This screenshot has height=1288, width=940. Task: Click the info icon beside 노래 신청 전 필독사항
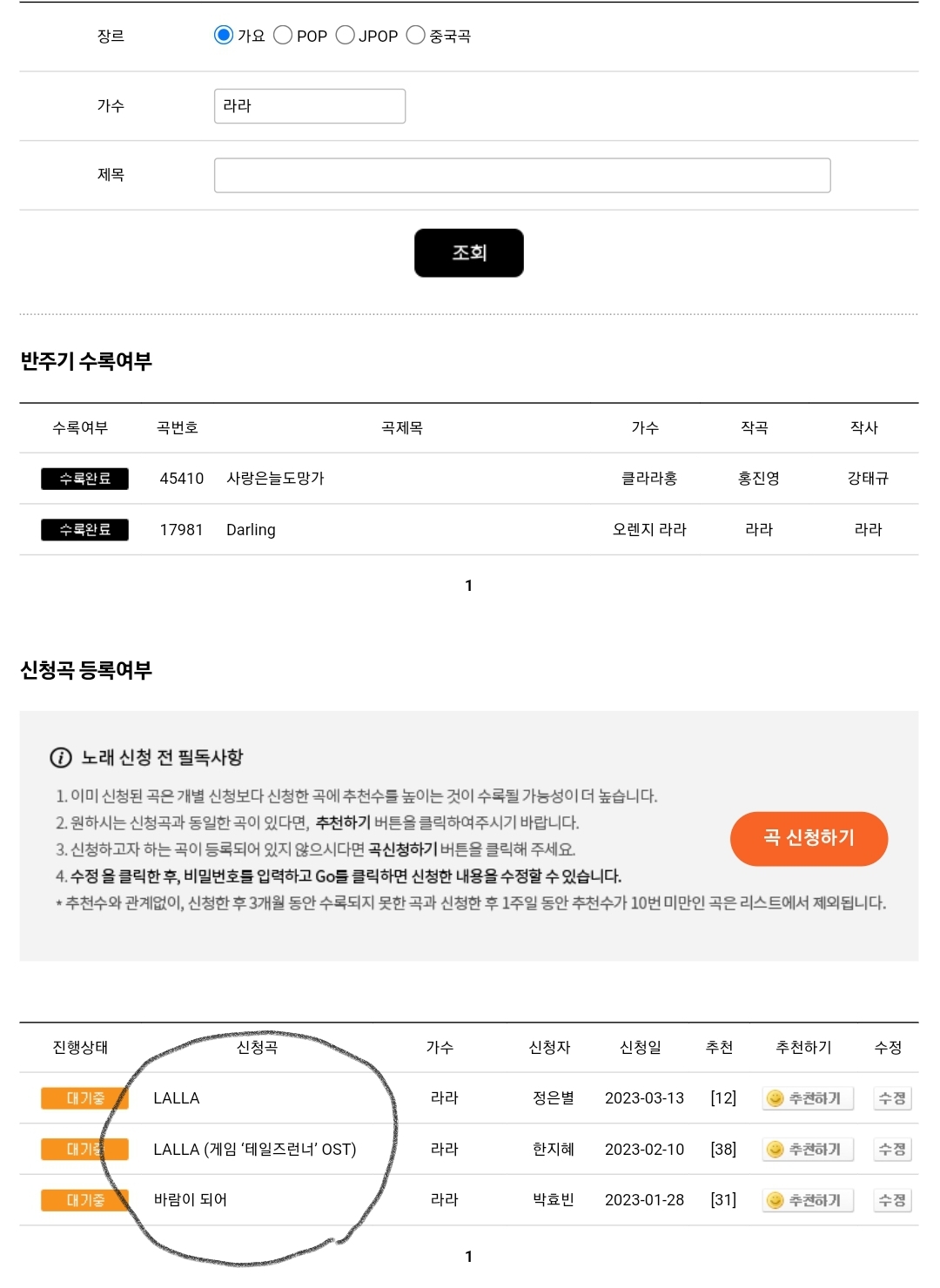(61, 758)
